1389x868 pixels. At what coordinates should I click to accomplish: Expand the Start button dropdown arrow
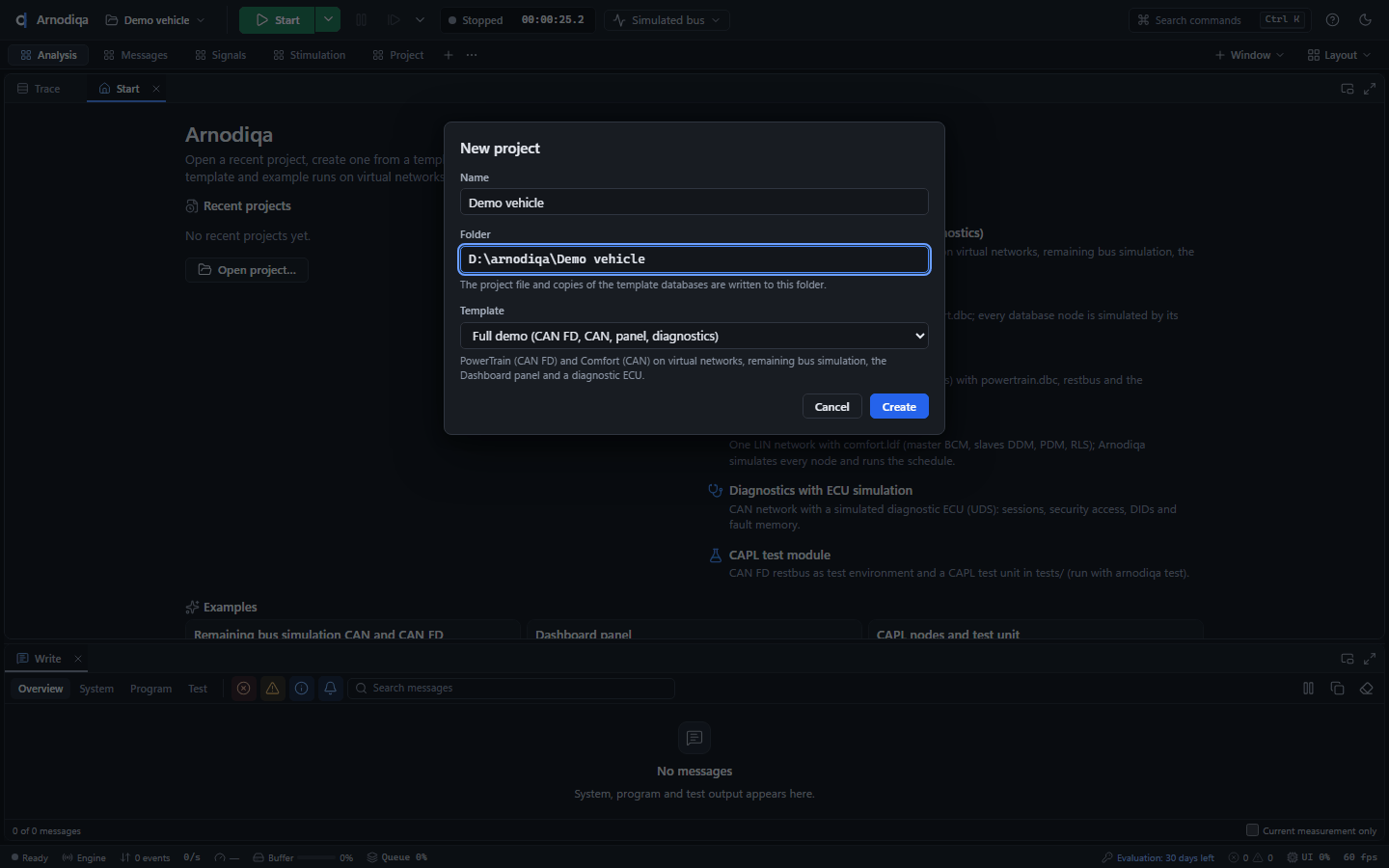(x=328, y=20)
